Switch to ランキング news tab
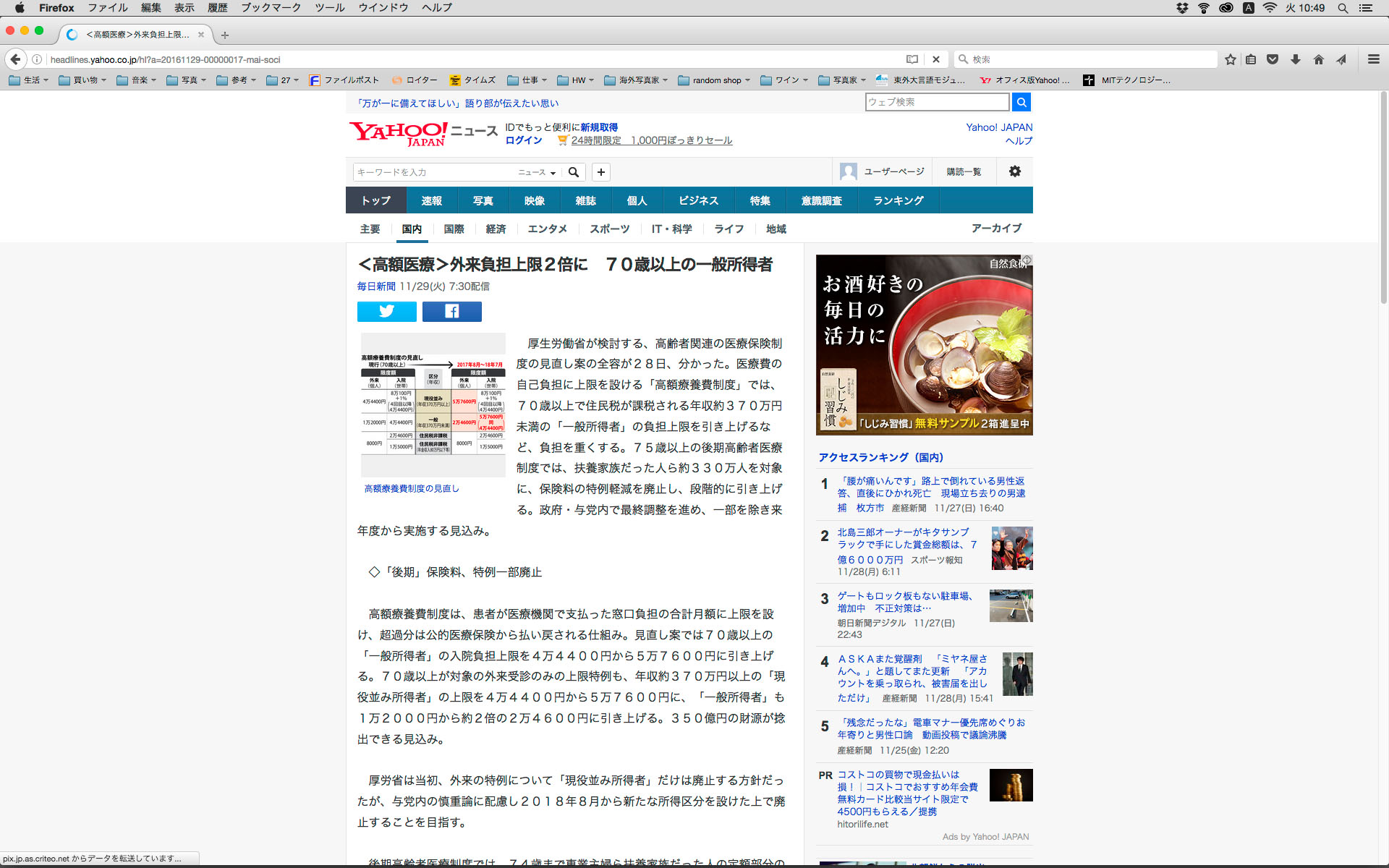The width and height of the screenshot is (1389, 868). pos(898,200)
